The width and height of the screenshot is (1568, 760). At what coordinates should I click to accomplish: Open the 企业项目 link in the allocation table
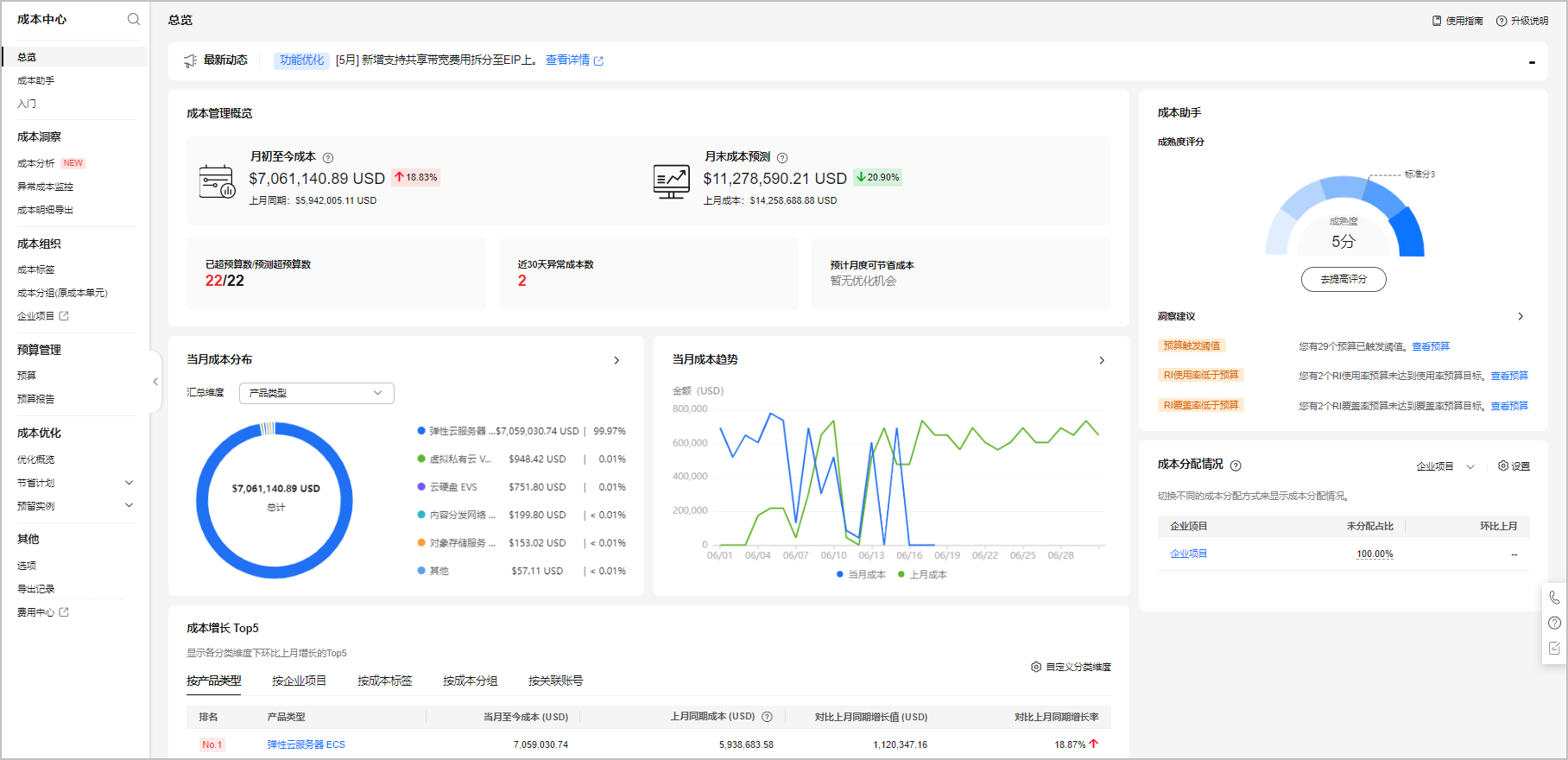coord(1189,554)
